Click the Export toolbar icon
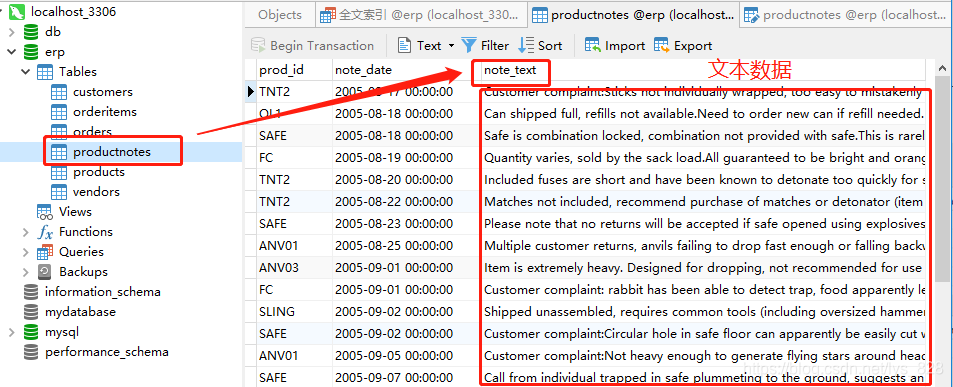This screenshot has width=953, height=387. click(x=661, y=45)
